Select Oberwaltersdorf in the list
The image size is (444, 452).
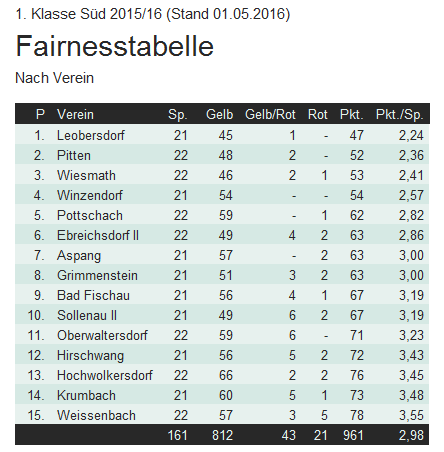point(102,335)
